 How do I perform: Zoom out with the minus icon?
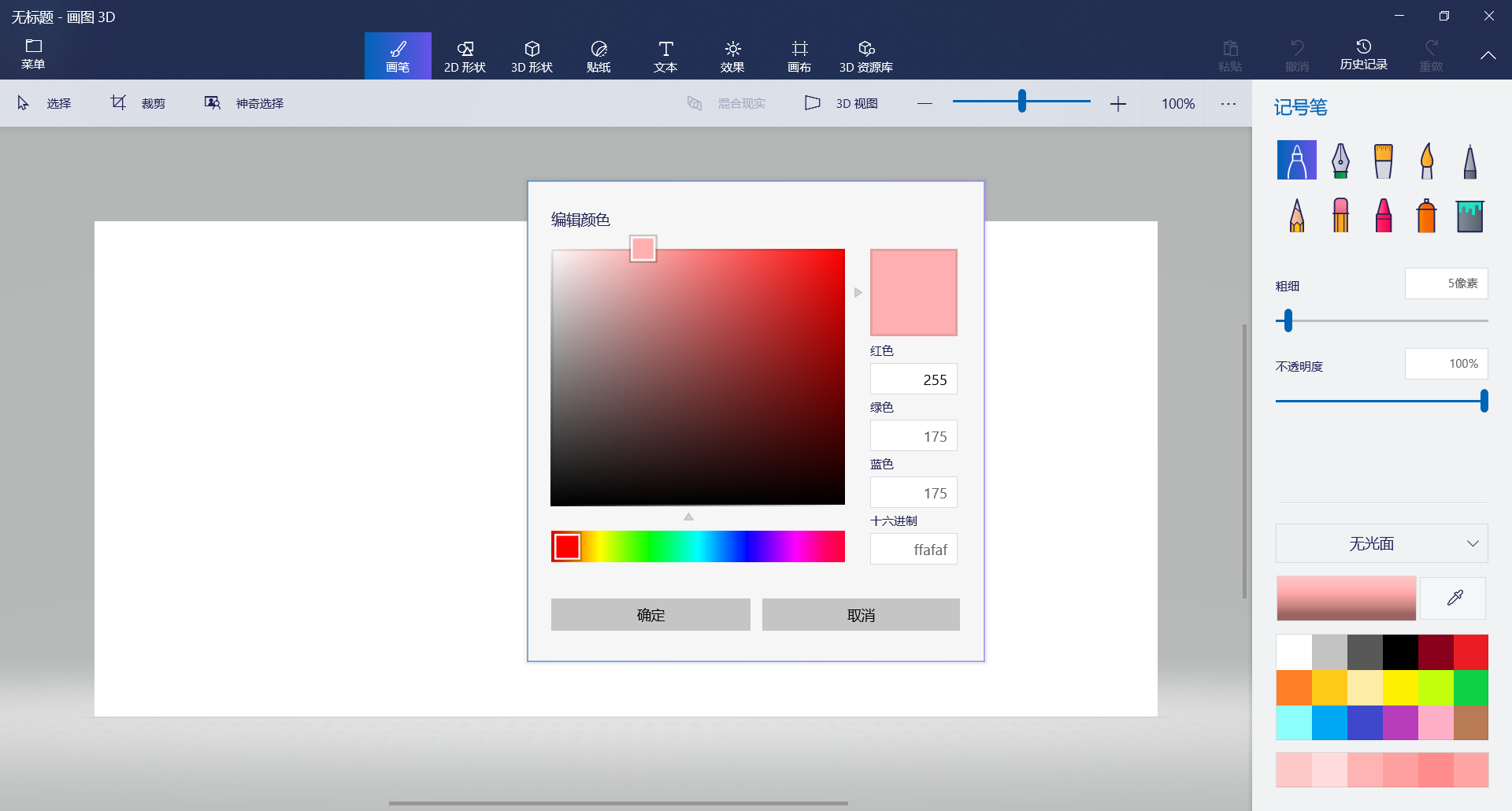pyautogui.click(x=925, y=103)
